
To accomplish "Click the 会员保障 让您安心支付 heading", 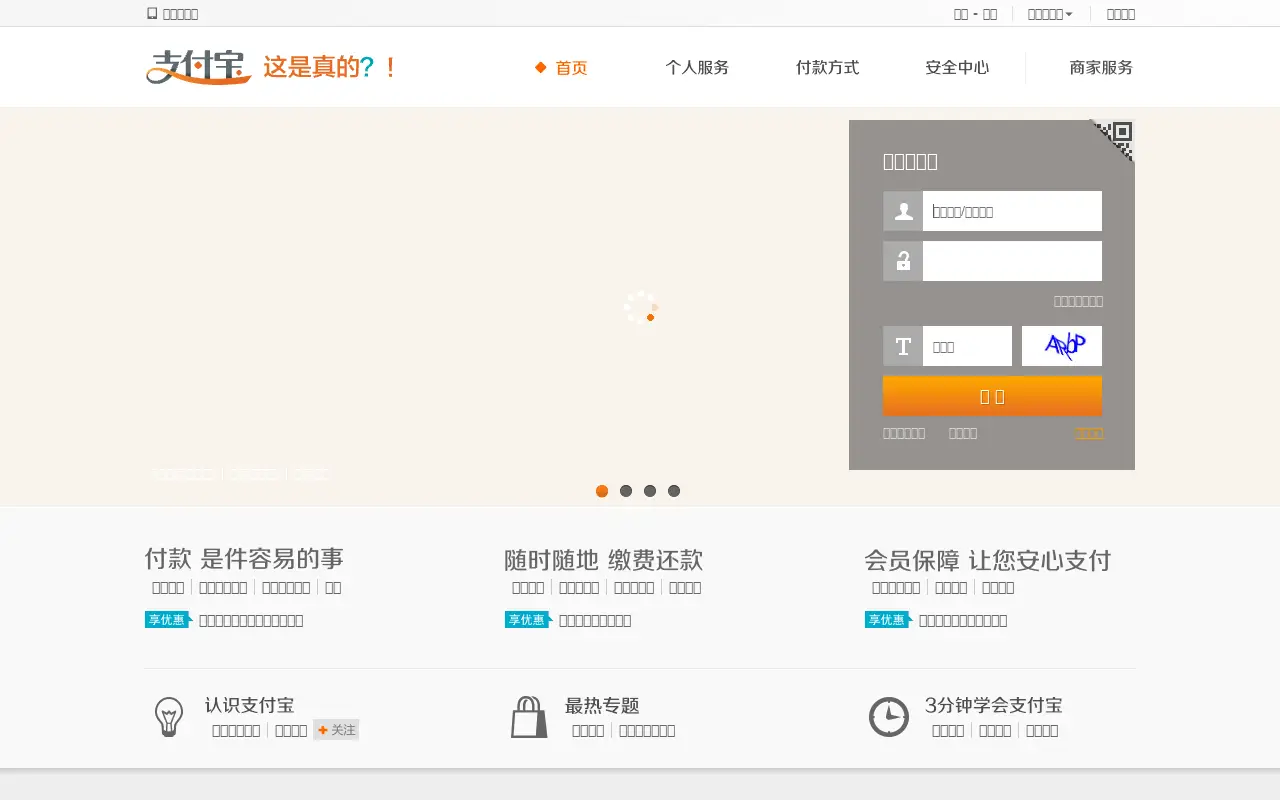I will [x=988, y=559].
